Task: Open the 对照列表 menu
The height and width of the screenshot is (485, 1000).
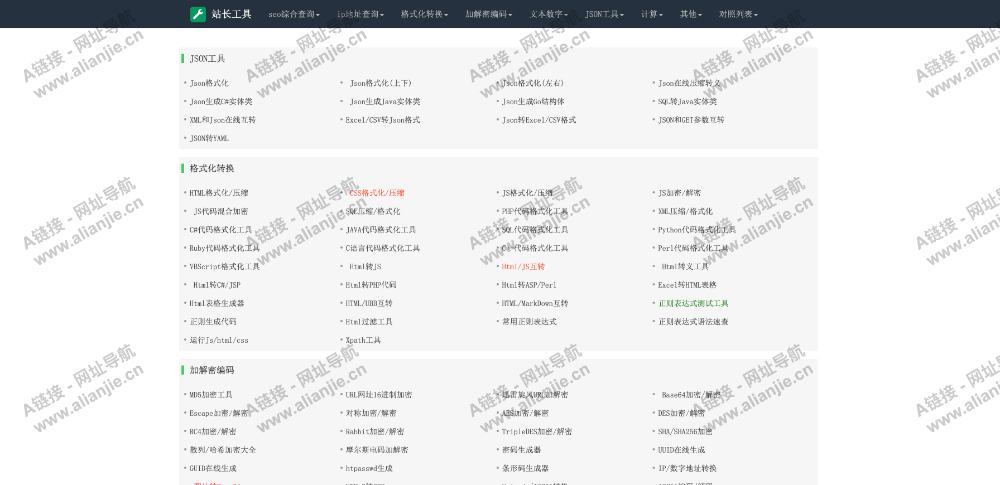Action: pyautogui.click(x=738, y=14)
